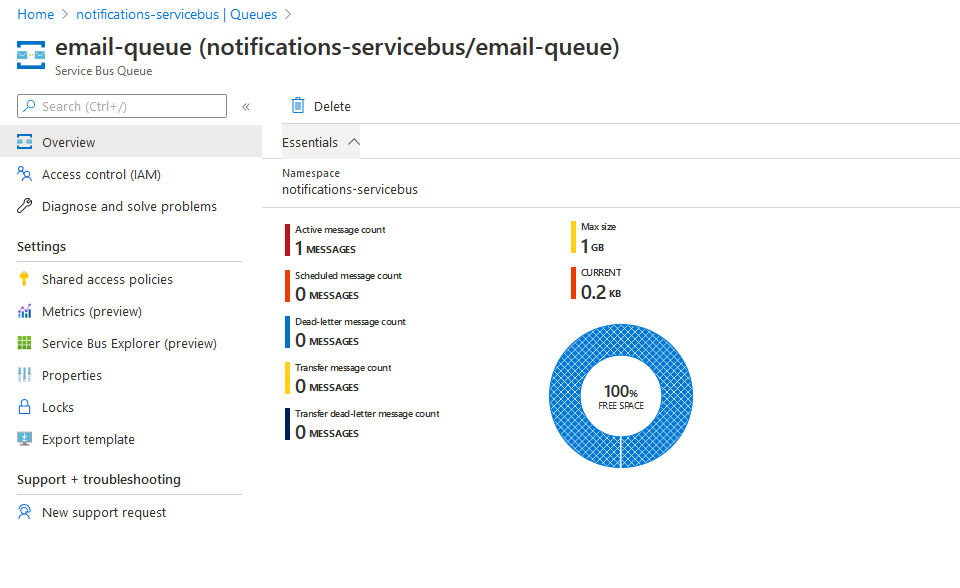Click the Service Bus Explorer grid icon

(x=24, y=343)
